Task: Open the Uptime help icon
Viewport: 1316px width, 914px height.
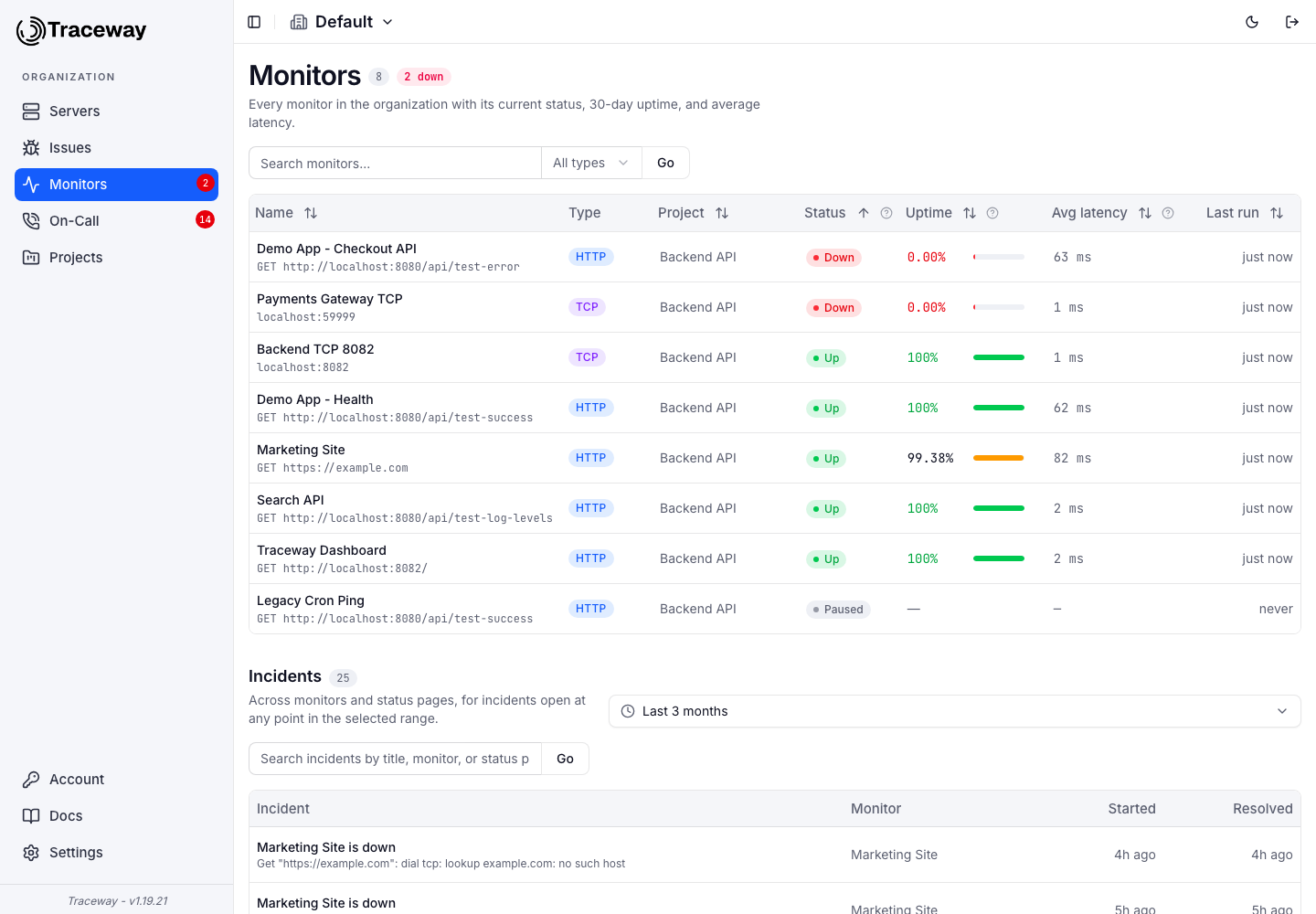Action: pos(992,213)
